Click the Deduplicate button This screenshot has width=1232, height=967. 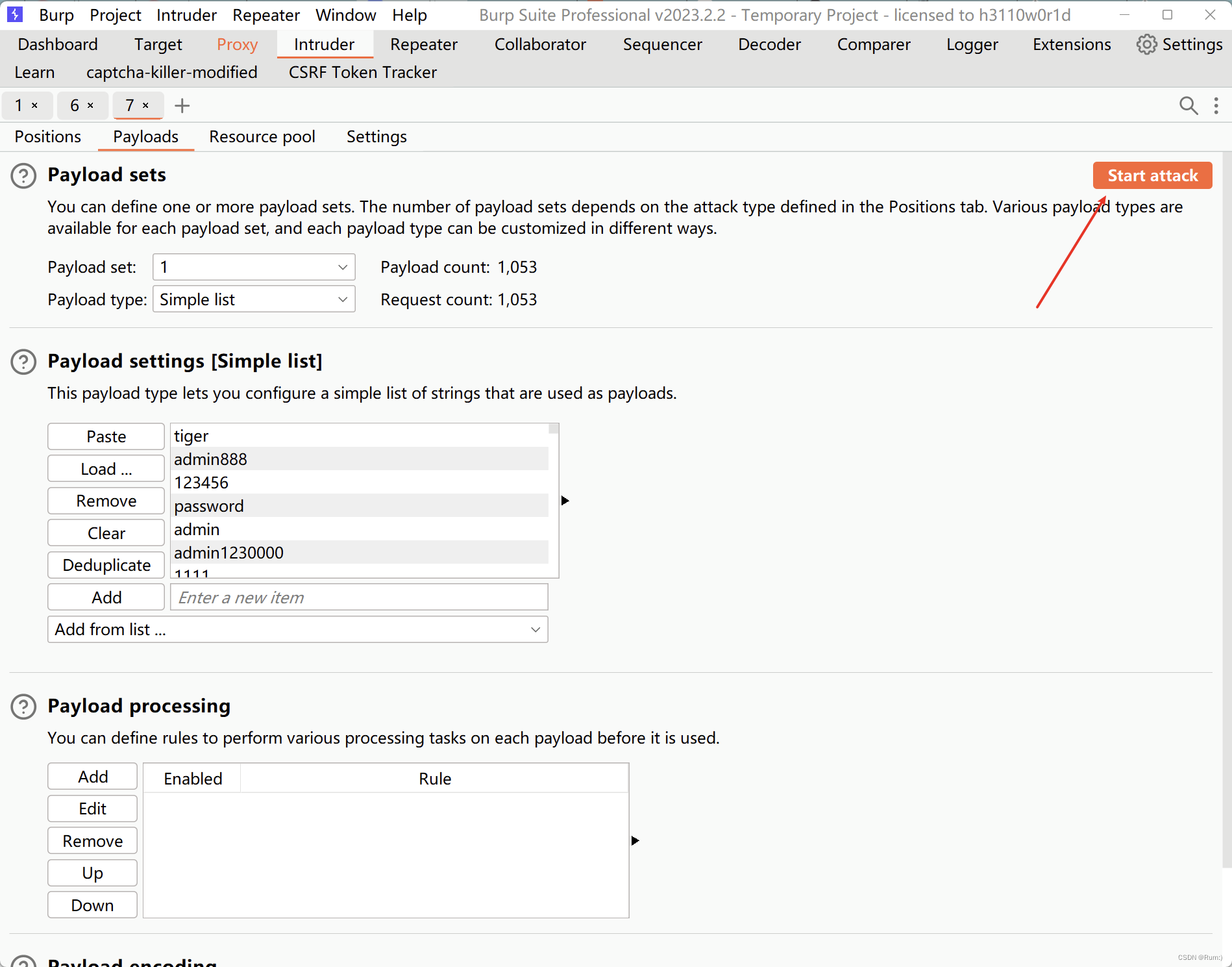coord(106,565)
